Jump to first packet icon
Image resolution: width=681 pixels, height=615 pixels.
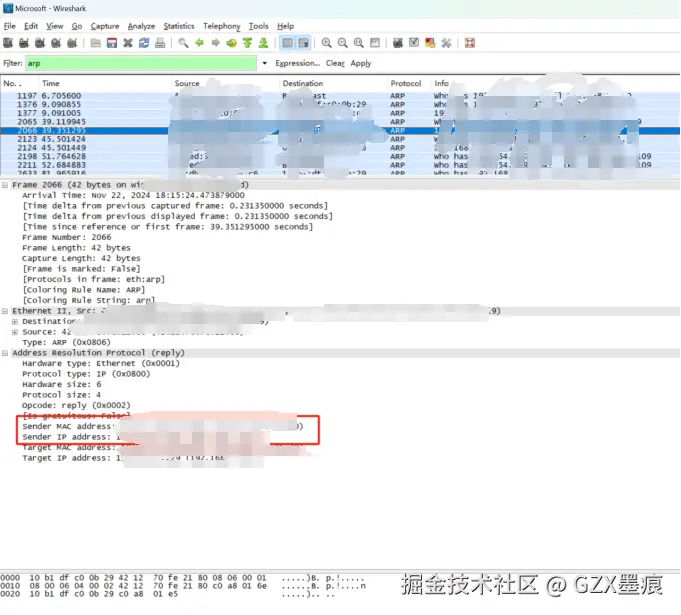point(248,43)
